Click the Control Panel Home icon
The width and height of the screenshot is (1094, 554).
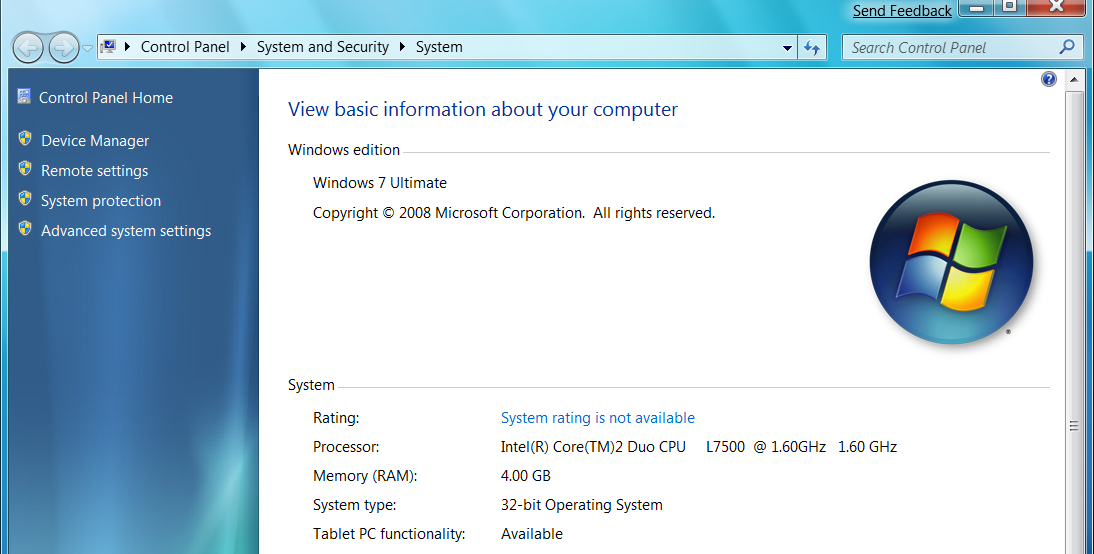[x=24, y=96]
